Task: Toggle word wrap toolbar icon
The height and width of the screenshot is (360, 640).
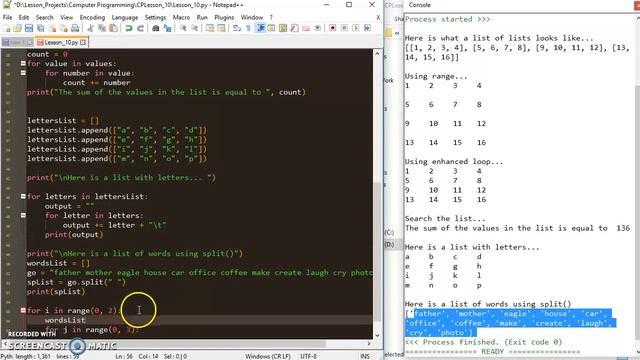Action: tap(237, 28)
